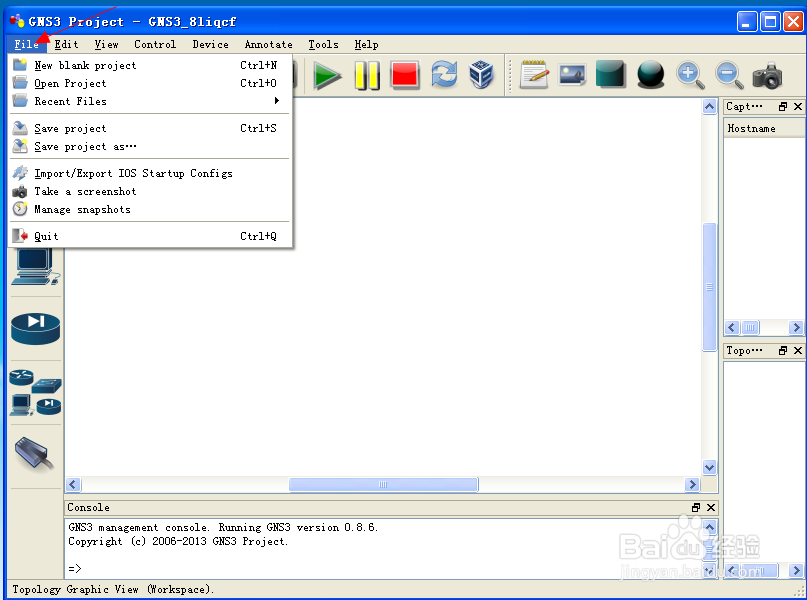Viewport: 807px width, 600px height.
Task: Stop all devices with the red square icon
Action: [405, 75]
